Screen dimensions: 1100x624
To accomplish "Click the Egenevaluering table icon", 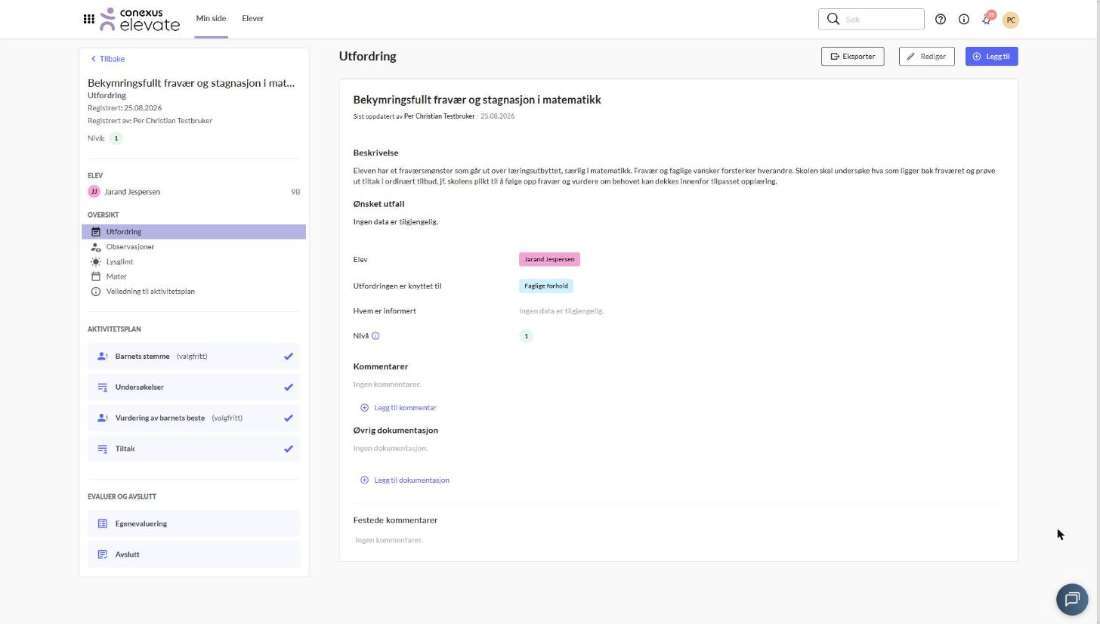I will click(102, 524).
